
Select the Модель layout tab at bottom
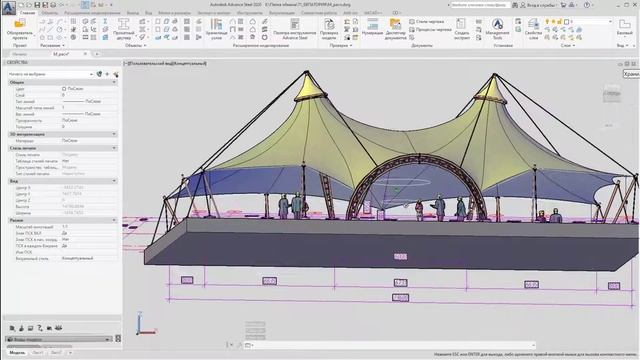pyautogui.click(x=17, y=353)
